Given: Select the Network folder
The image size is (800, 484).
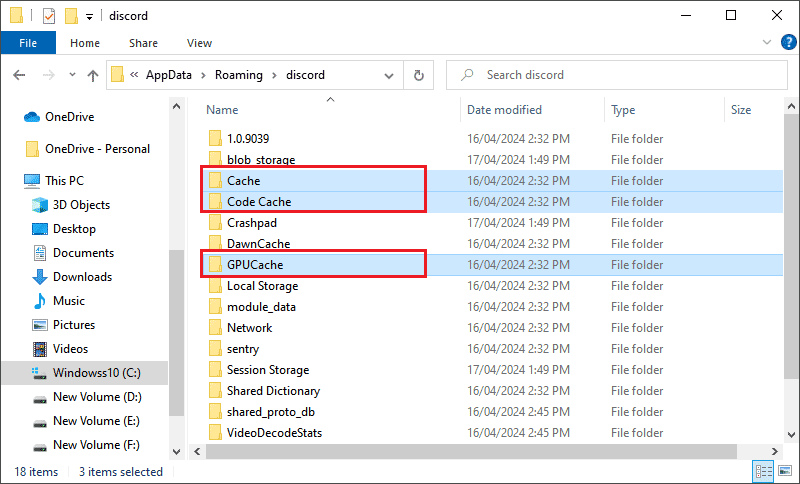Looking at the screenshot, I should click(249, 327).
